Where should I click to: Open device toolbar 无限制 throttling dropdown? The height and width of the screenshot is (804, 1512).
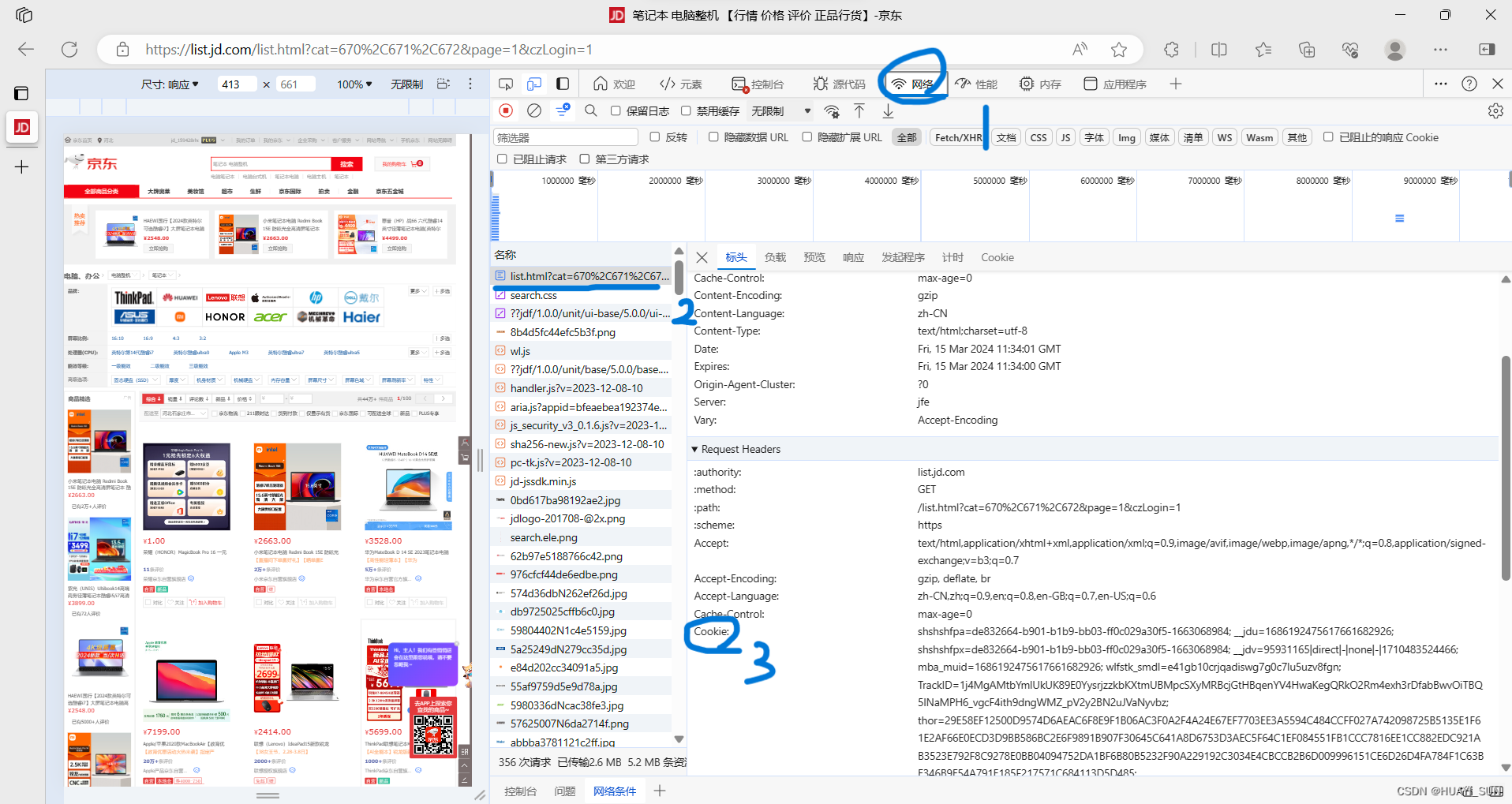(406, 84)
